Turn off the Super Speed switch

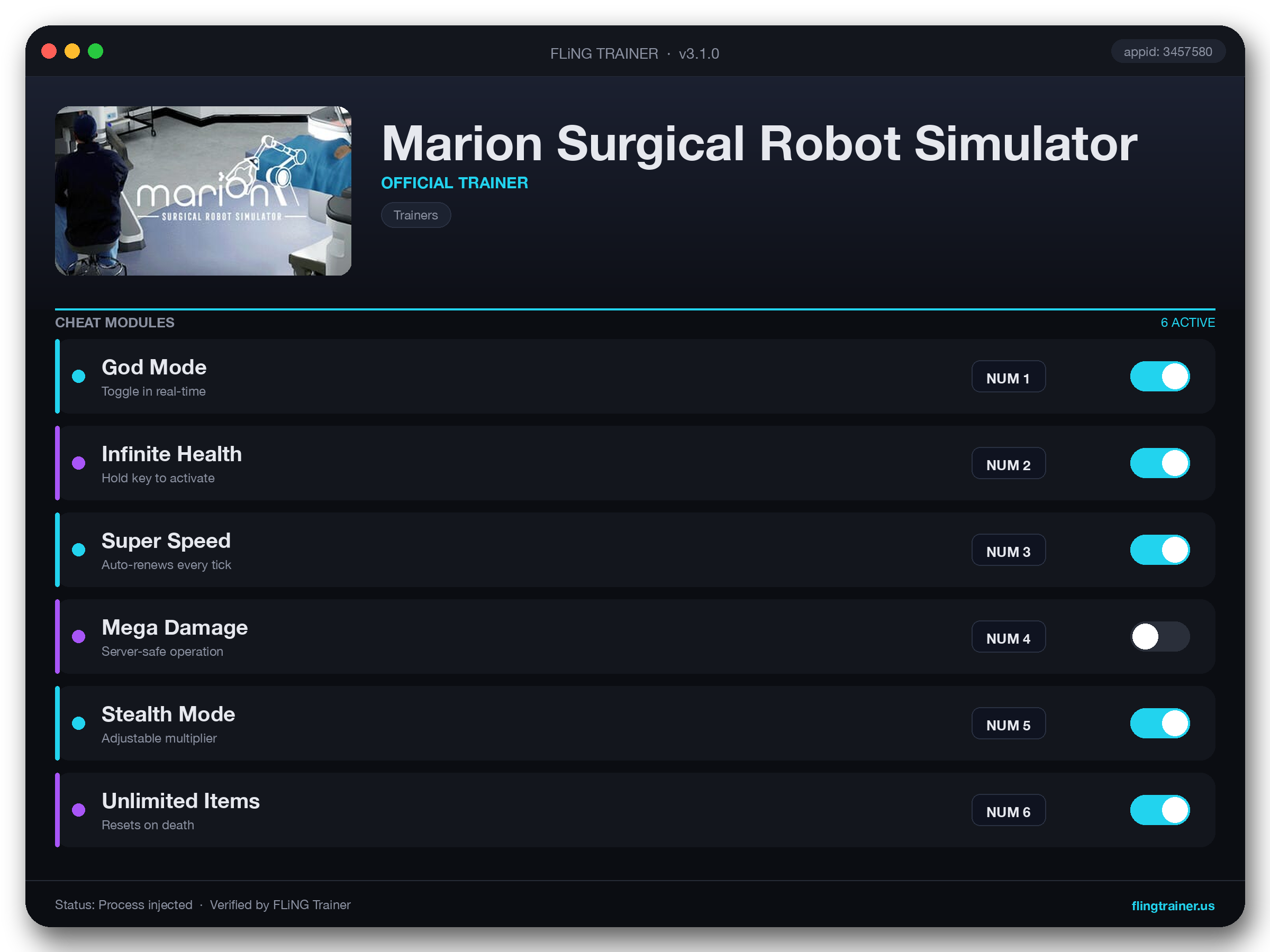(x=1160, y=550)
